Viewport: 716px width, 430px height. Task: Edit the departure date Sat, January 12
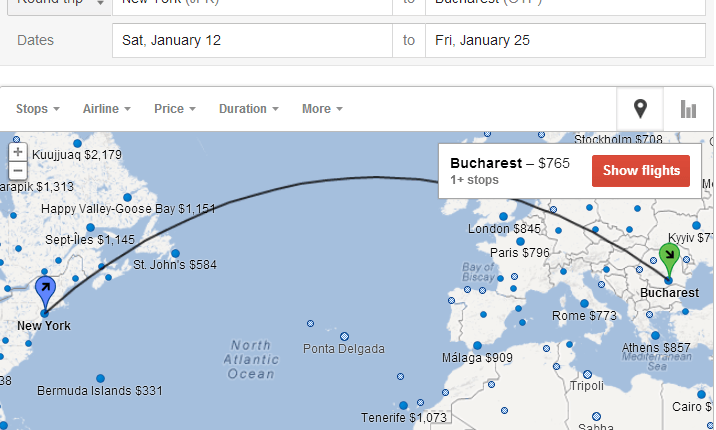252,41
